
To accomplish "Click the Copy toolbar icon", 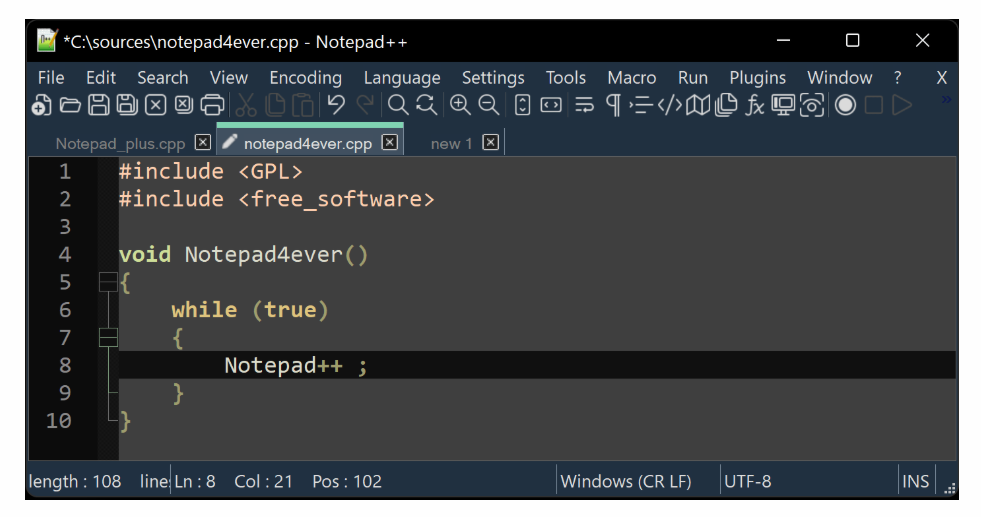I will (275, 105).
